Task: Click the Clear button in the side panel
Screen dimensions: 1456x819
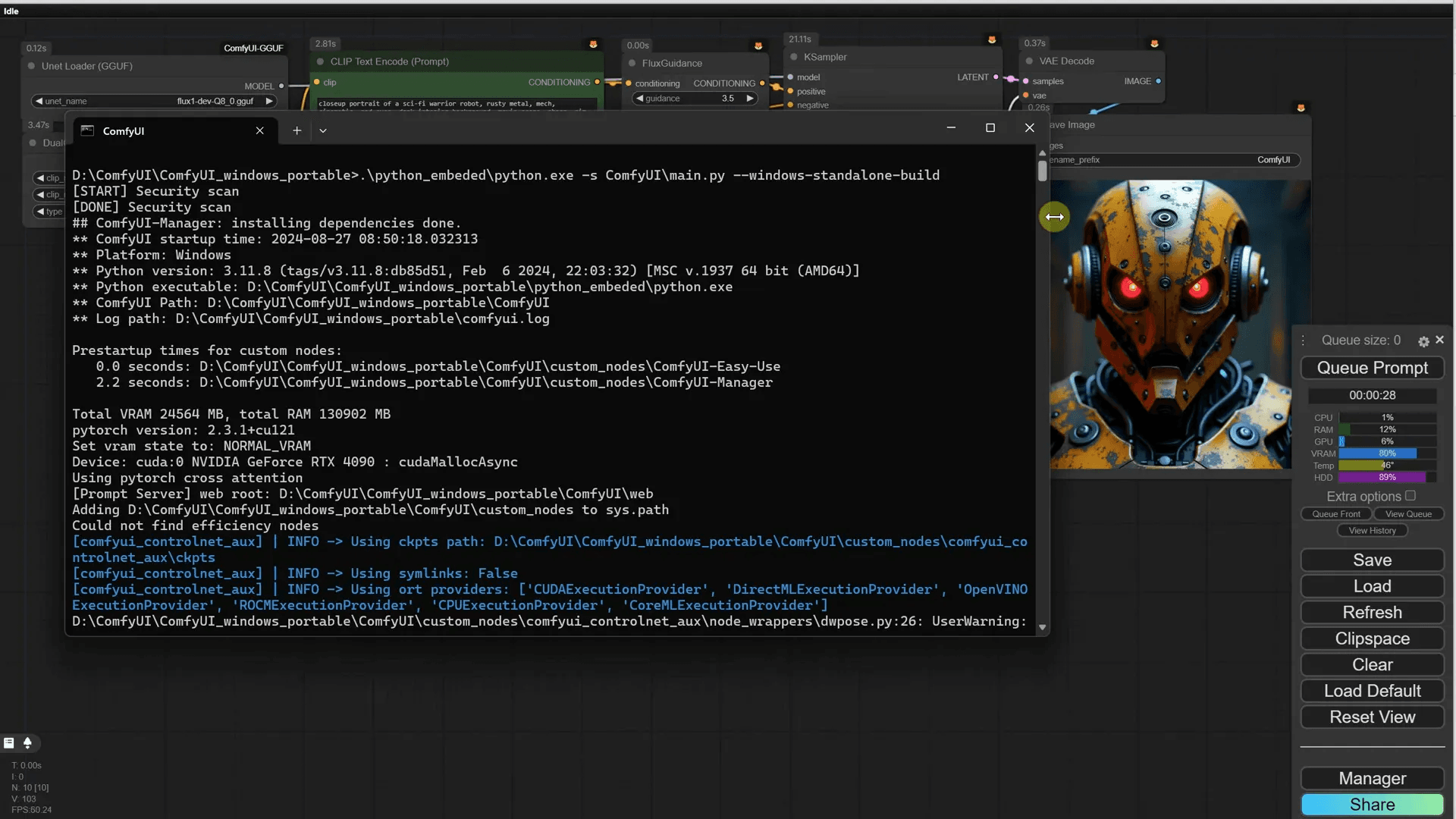Action: (x=1372, y=664)
